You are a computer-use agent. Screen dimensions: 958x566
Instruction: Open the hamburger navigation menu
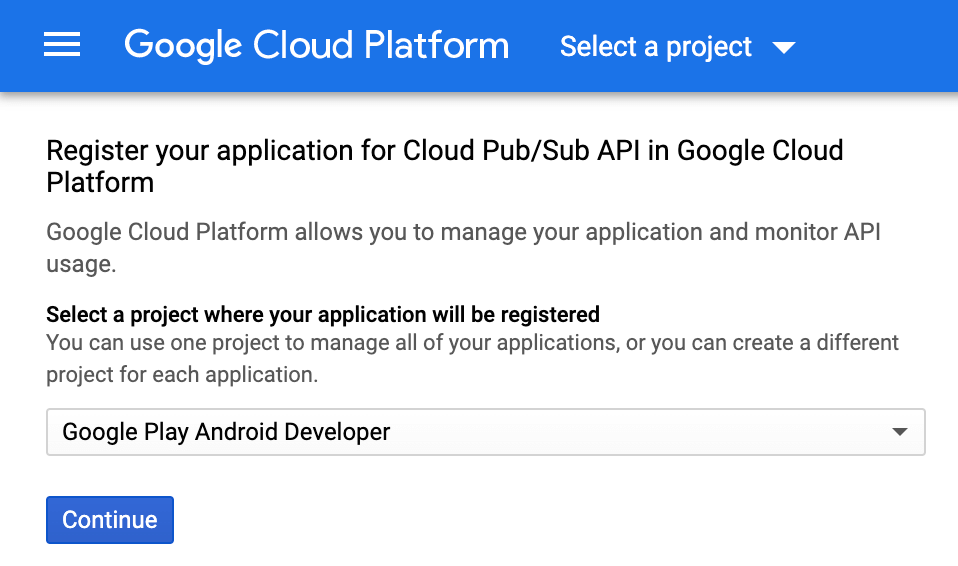(62, 46)
